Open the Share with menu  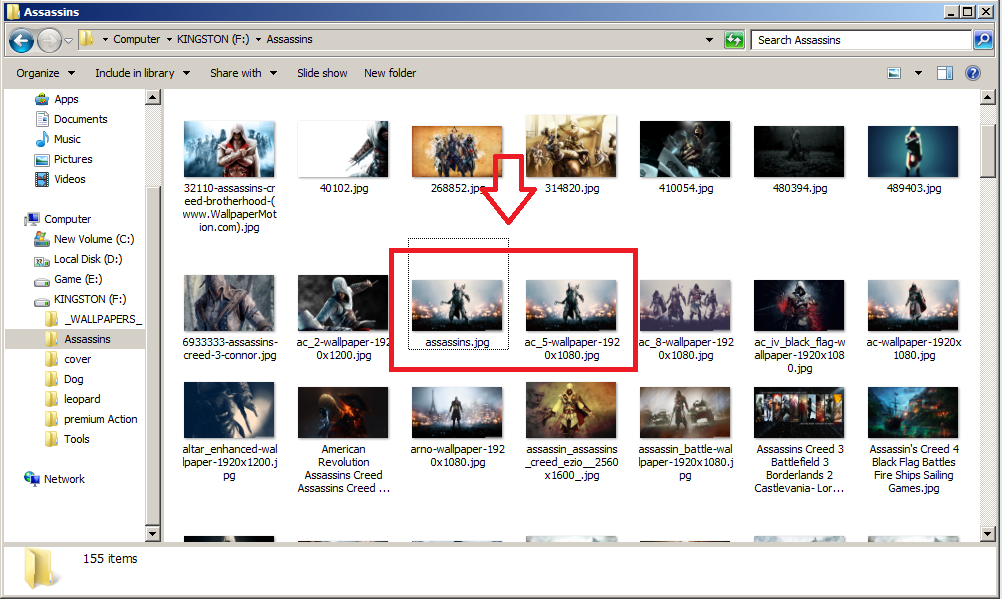[x=243, y=73]
